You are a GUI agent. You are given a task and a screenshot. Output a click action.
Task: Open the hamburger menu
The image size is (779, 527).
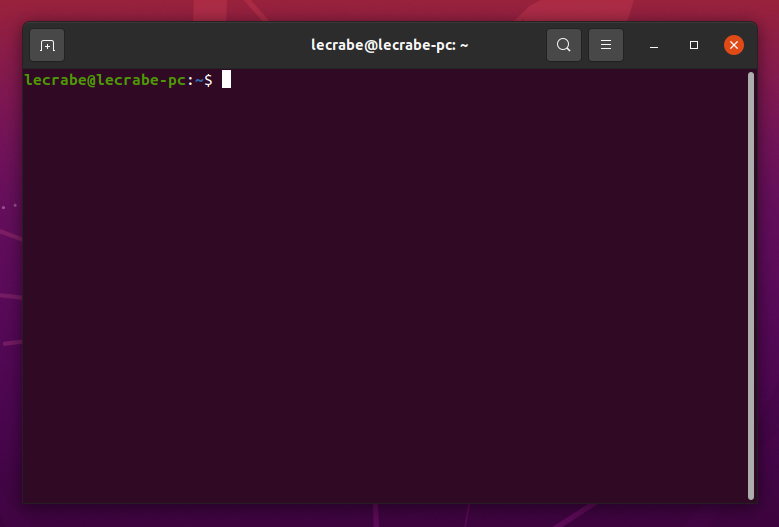(x=606, y=45)
